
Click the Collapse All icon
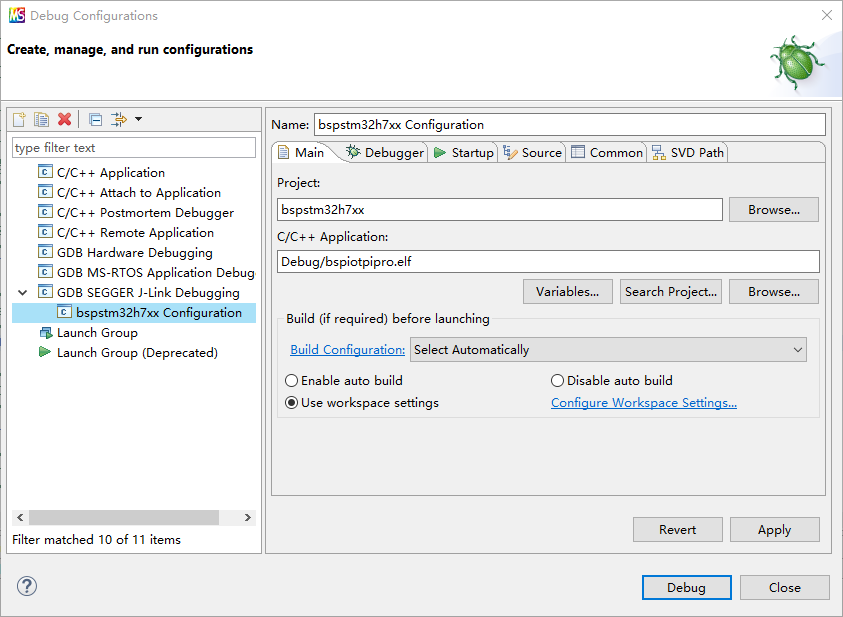(x=95, y=120)
